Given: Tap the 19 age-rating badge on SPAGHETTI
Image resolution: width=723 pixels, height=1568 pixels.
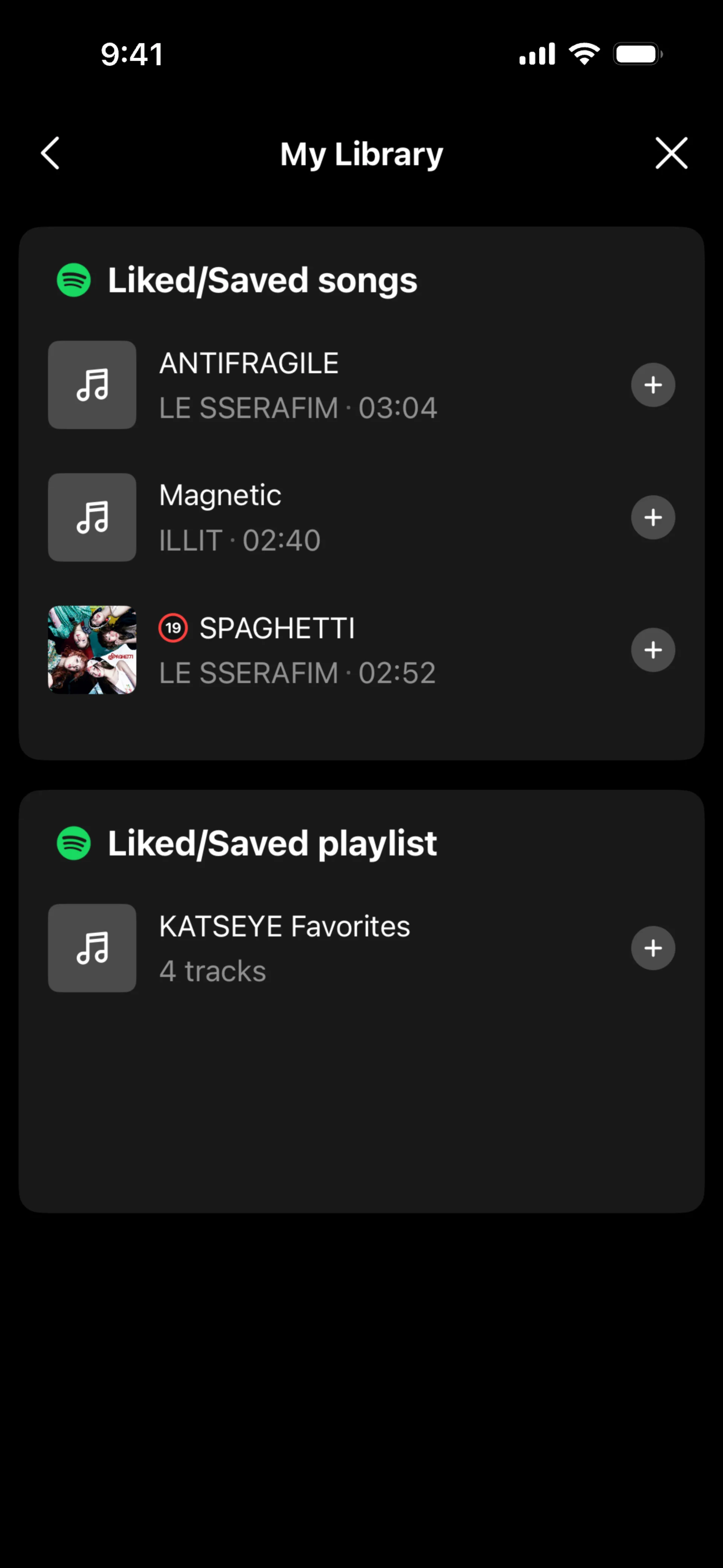Looking at the screenshot, I should click(173, 628).
